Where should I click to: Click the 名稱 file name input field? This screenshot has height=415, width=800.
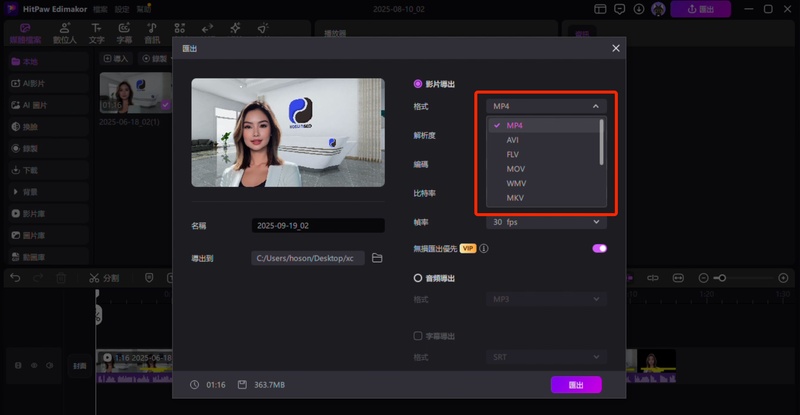(318, 226)
